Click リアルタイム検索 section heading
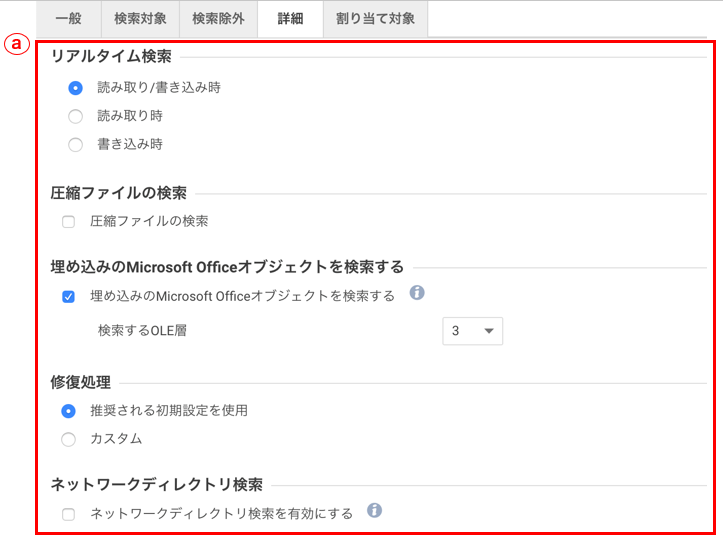This screenshot has height=543, width=723. 111,57
